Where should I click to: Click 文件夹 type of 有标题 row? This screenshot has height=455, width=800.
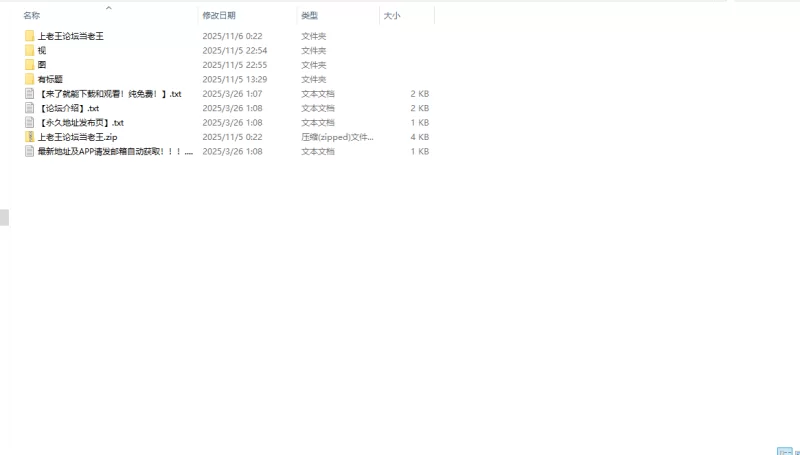pos(313,79)
